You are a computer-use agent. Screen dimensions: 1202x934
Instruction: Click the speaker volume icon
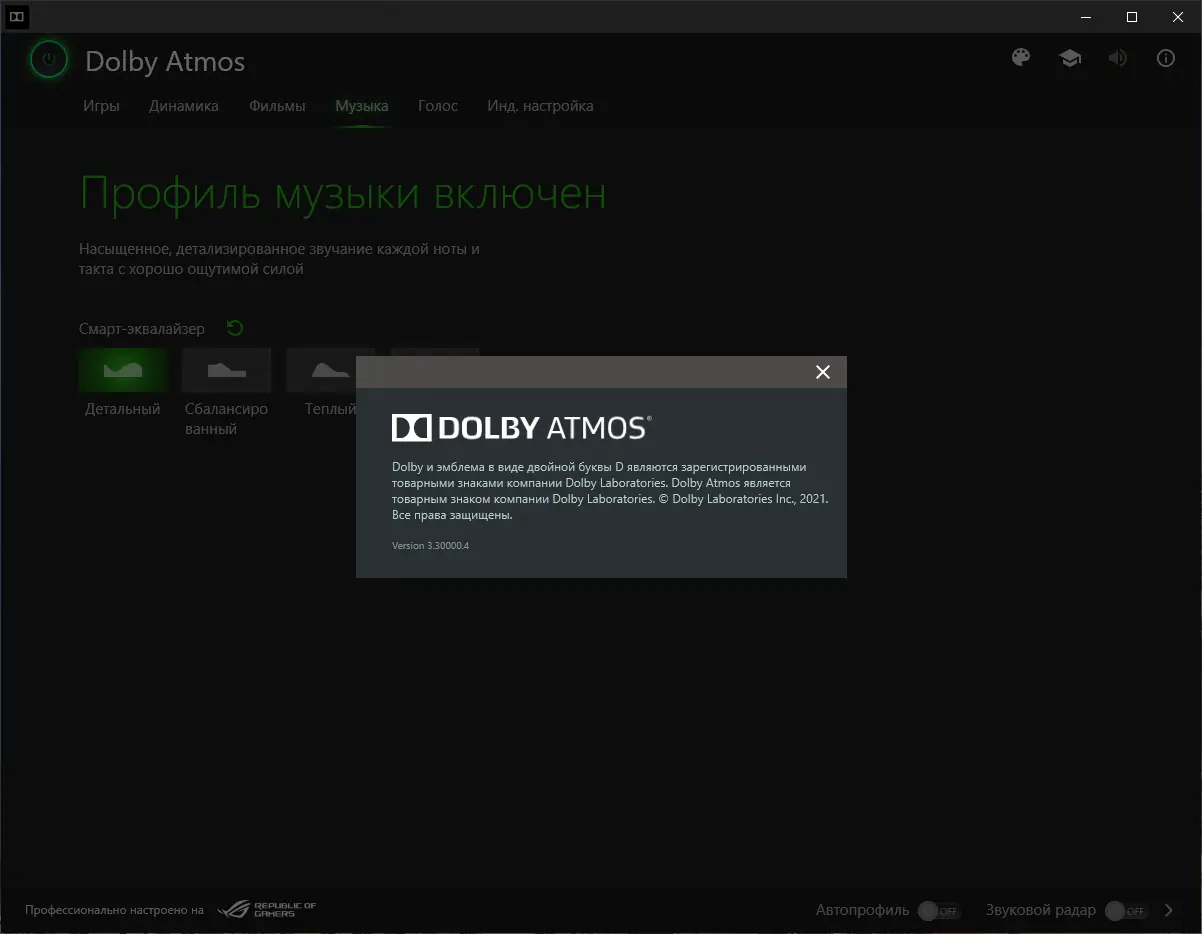point(1117,58)
